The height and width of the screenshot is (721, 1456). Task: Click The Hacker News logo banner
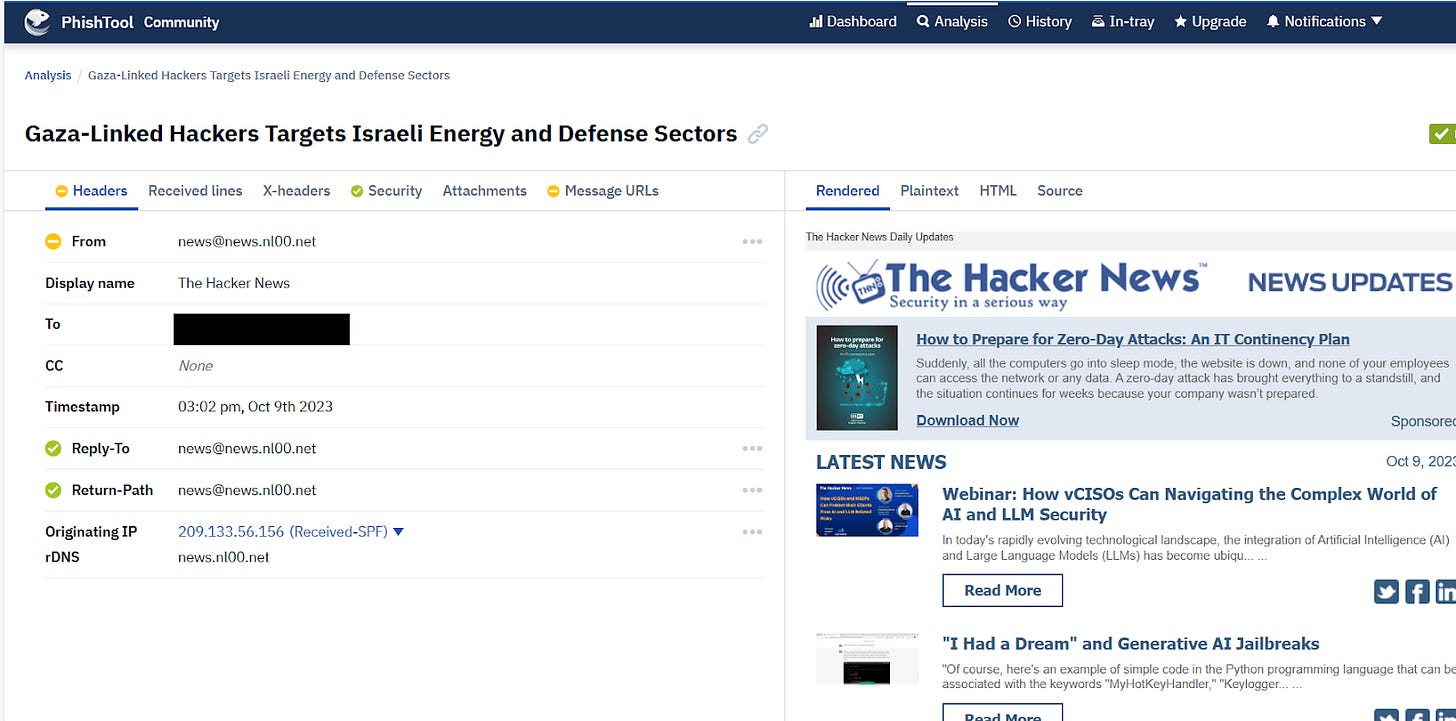[x=1010, y=284]
